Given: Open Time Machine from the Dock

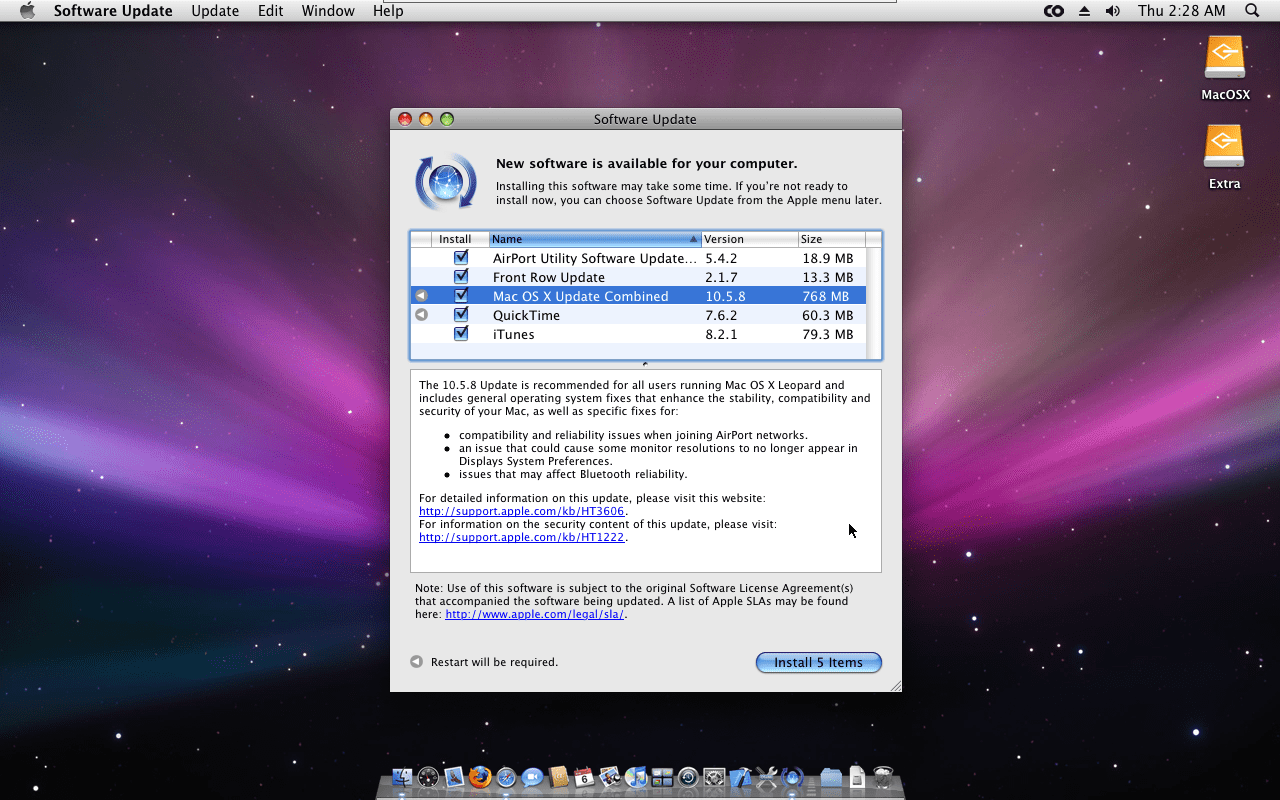Looking at the screenshot, I should pyautogui.click(x=688, y=776).
